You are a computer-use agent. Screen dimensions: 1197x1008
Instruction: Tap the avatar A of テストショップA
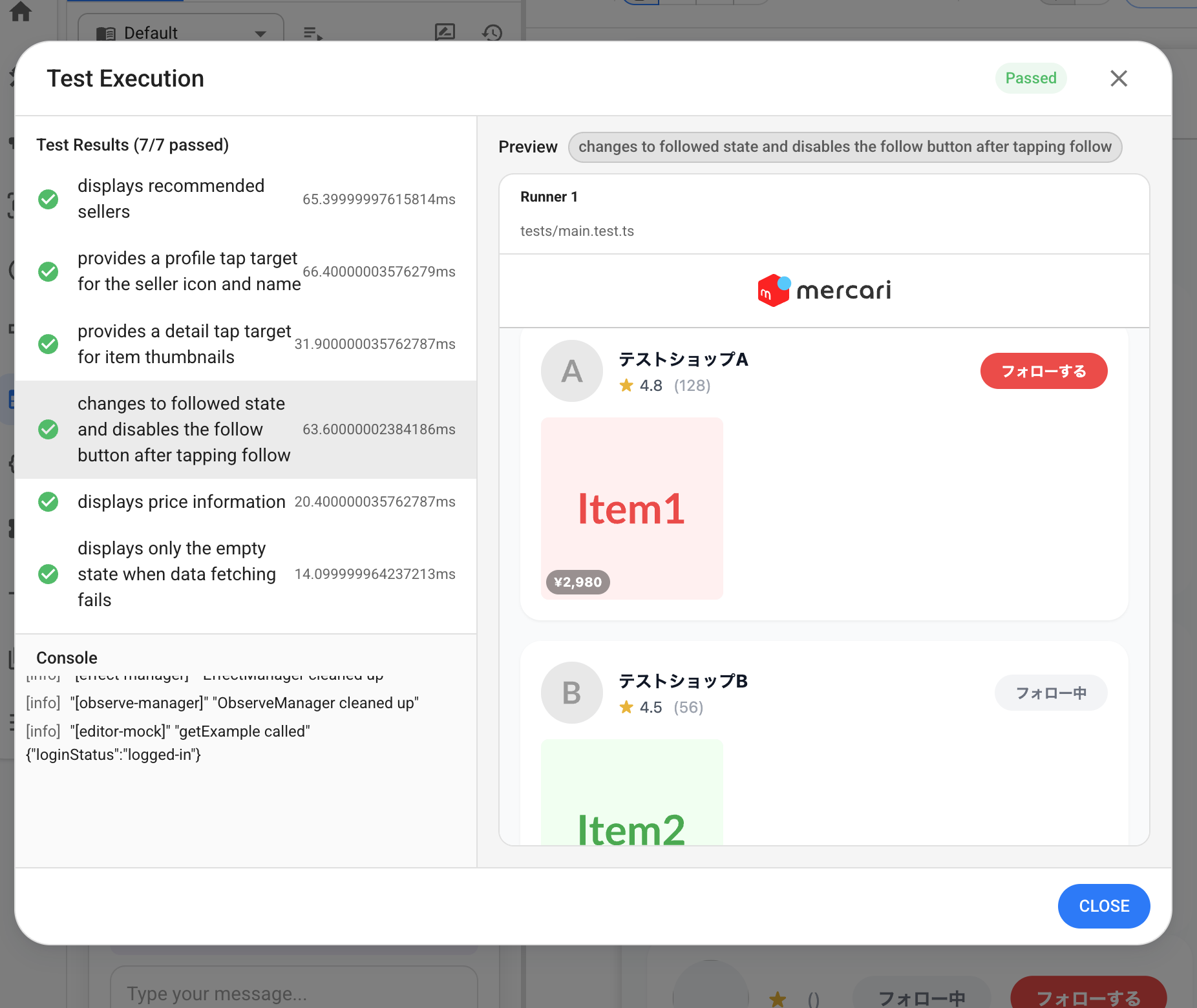click(x=571, y=371)
